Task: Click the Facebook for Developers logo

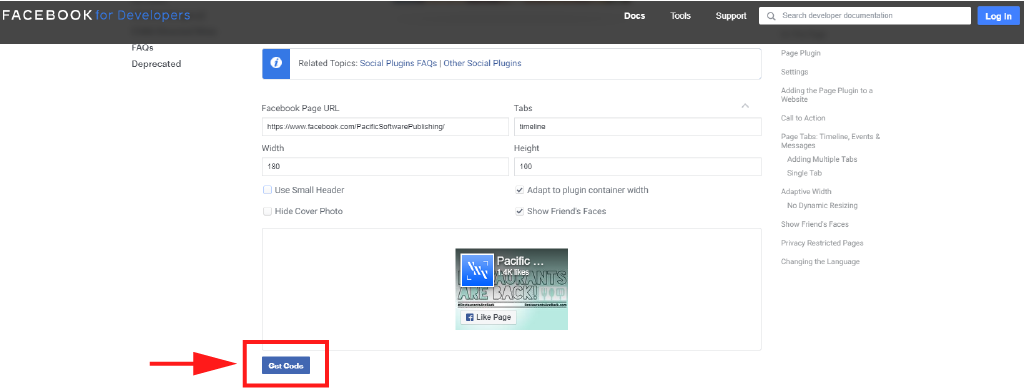Action: [x=97, y=15]
